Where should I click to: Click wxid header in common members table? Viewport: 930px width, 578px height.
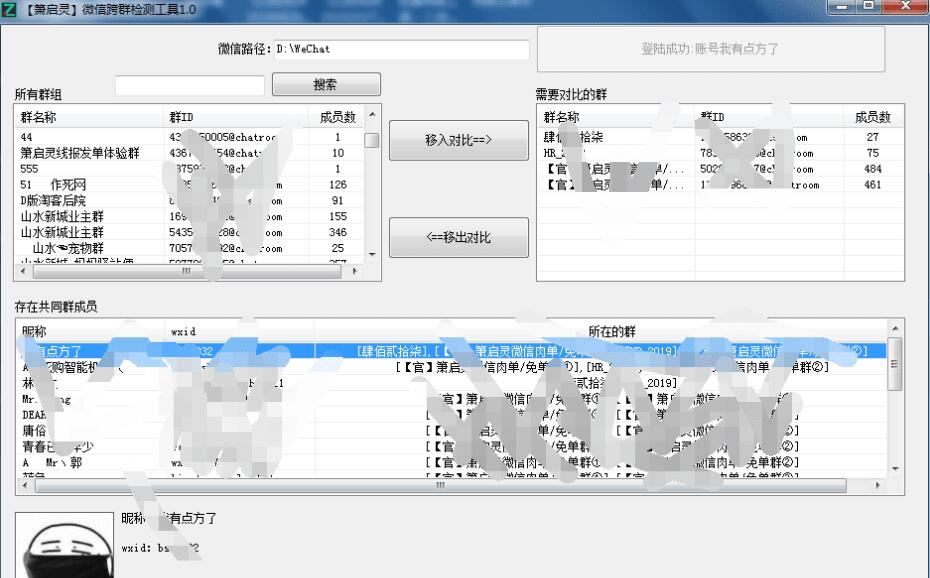pyautogui.click(x=240, y=331)
